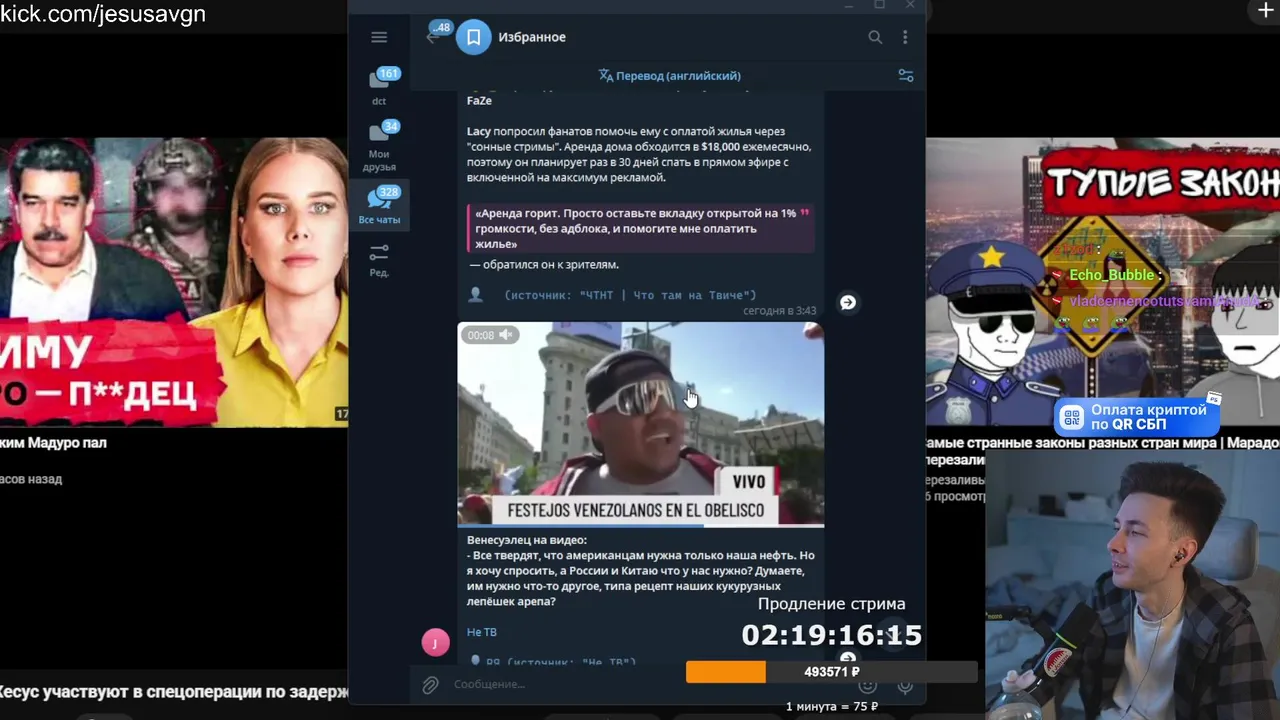Play the Festejos Venezolanos video
1280x720 pixels.
[x=641, y=424]
